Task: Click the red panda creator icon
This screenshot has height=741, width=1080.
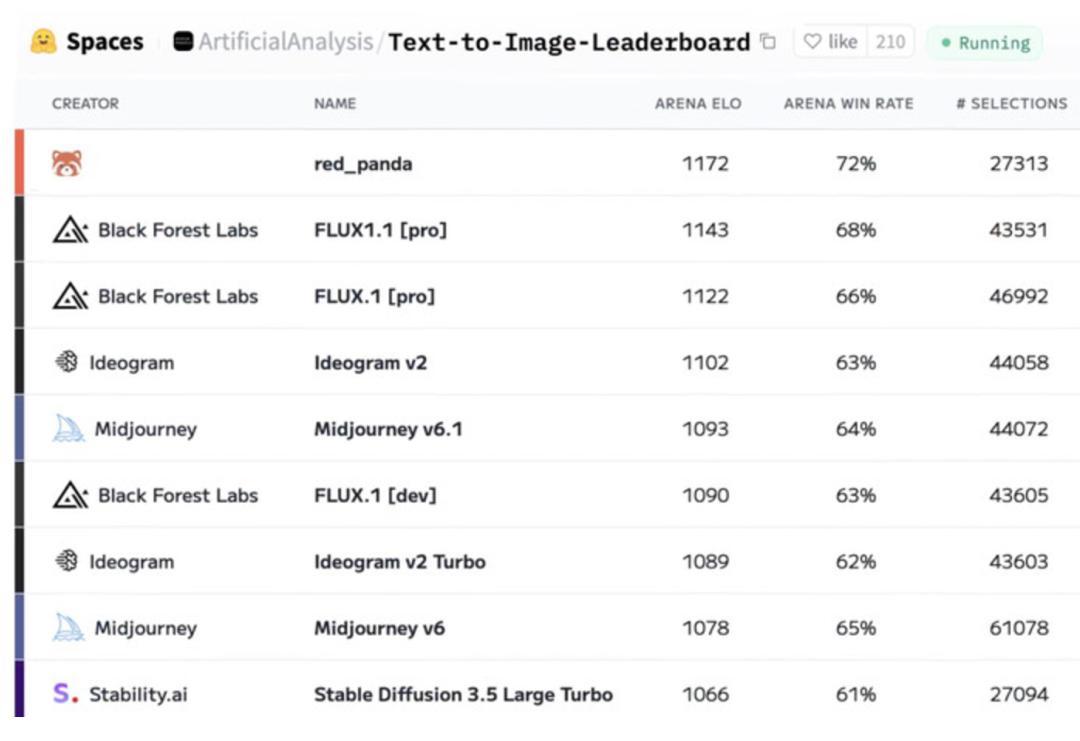Action: click(x=67, y=163)
